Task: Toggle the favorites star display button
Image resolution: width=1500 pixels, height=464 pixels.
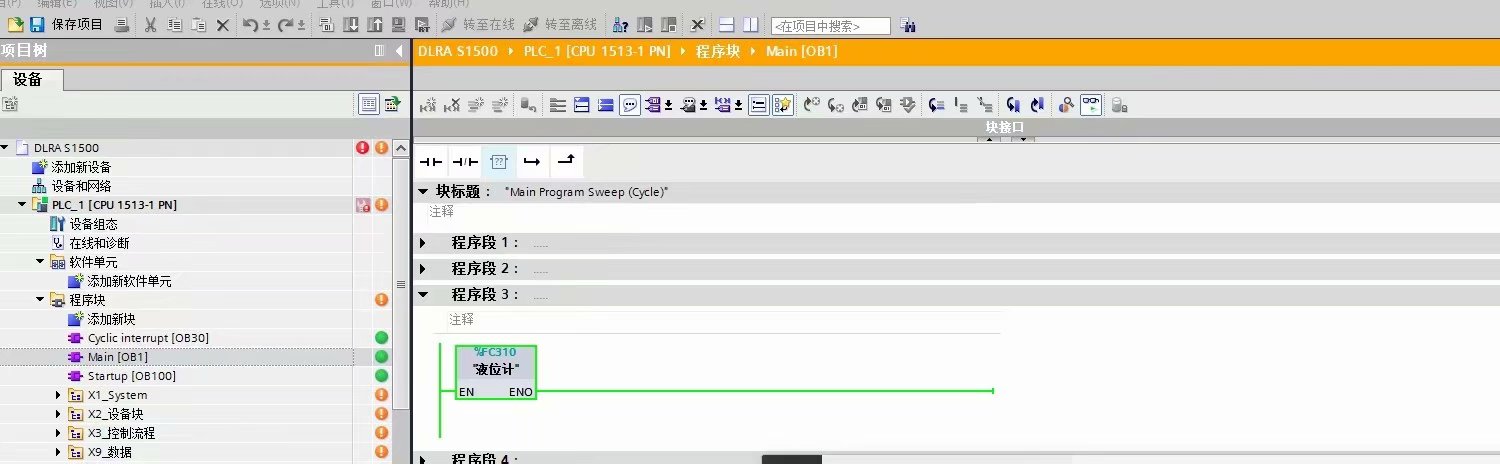Action: point(783,104)
